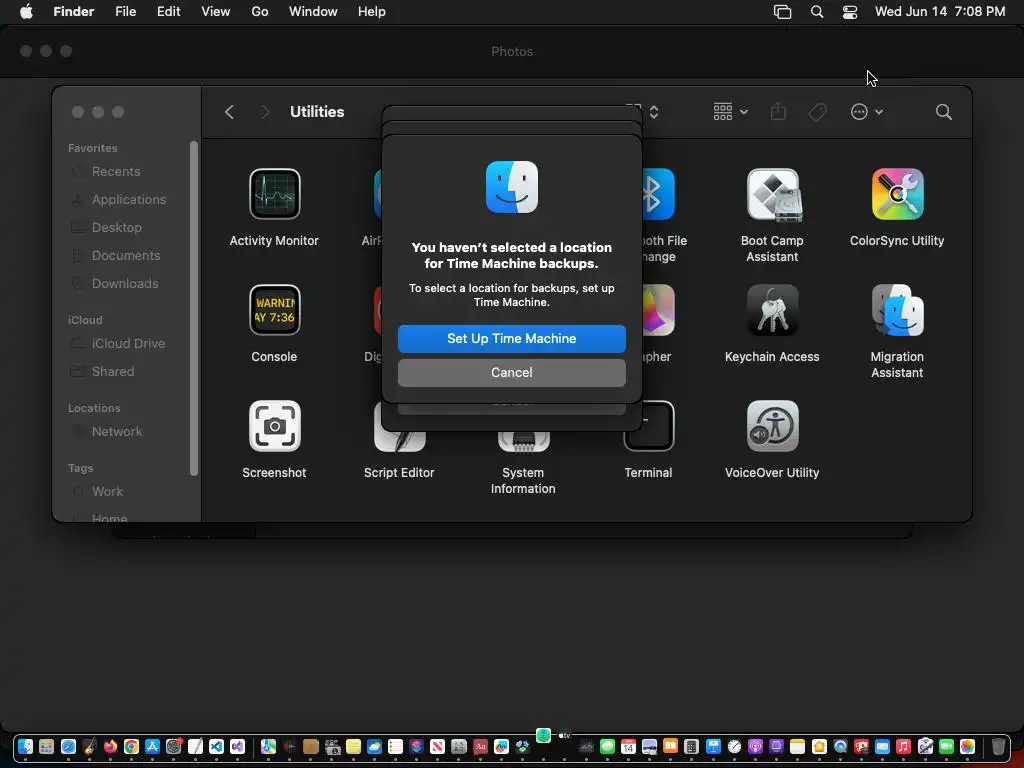This screenshot has height=768, width=1024.
Task: Open the File menu
Action: coord(125,12)
